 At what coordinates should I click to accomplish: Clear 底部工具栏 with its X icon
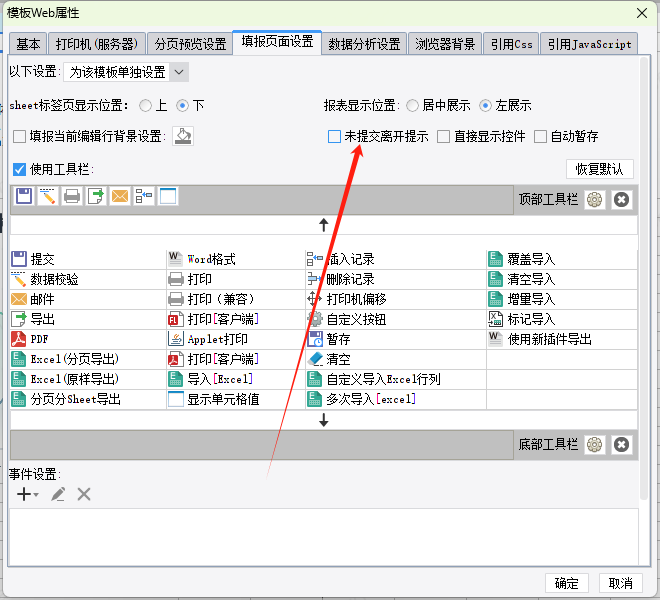(621, 445)
